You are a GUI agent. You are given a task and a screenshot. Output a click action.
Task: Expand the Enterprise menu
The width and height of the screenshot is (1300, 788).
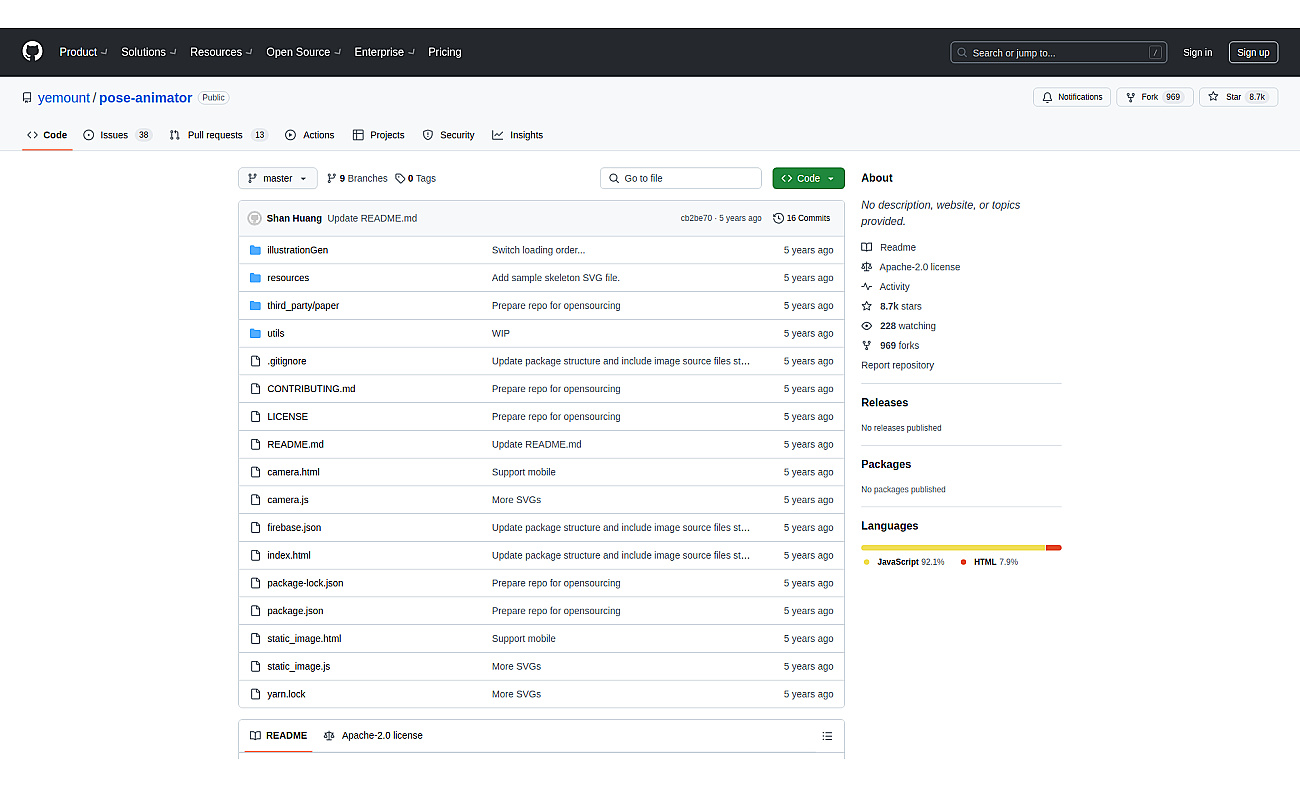click(x=384, y=52)
